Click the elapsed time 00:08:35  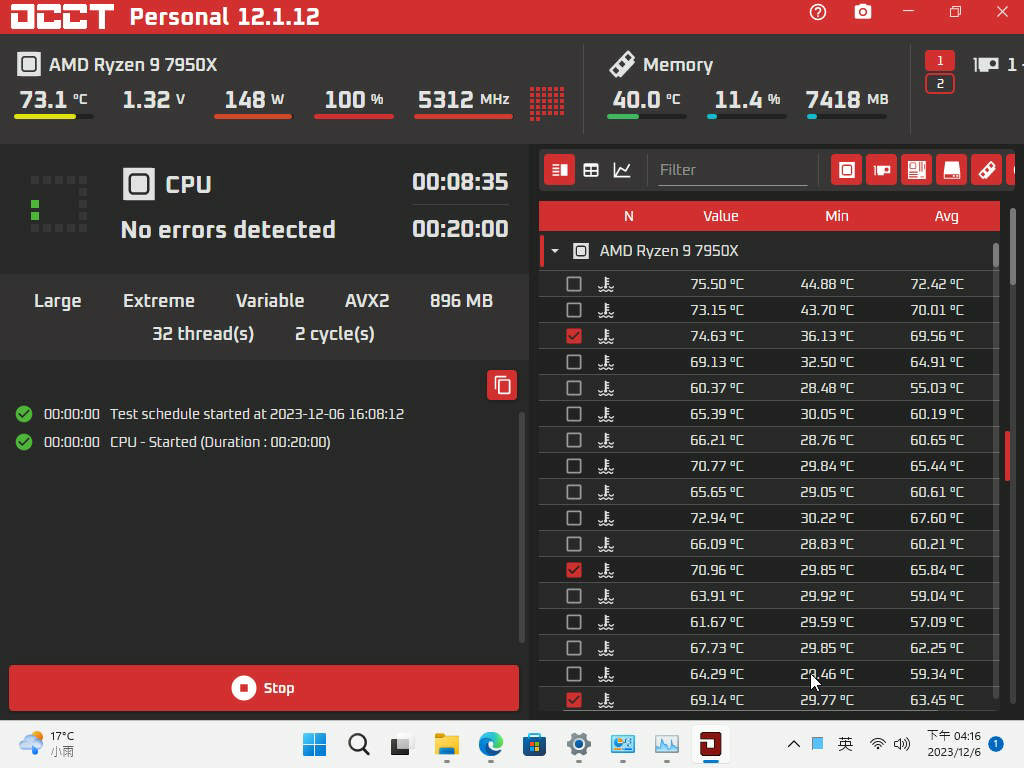click(460, 182)
